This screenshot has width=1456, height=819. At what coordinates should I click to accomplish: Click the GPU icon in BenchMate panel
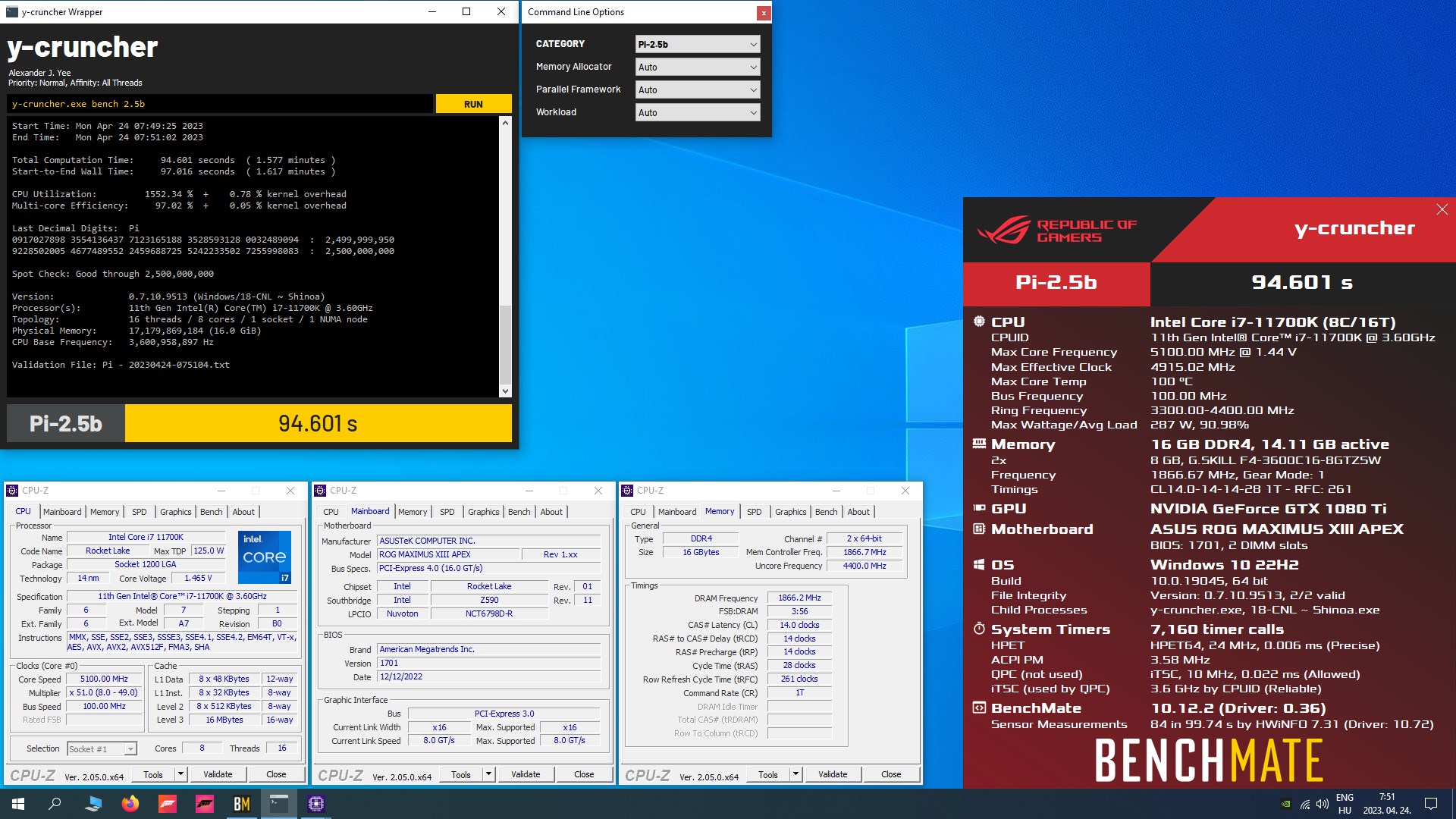coord(979,508)
